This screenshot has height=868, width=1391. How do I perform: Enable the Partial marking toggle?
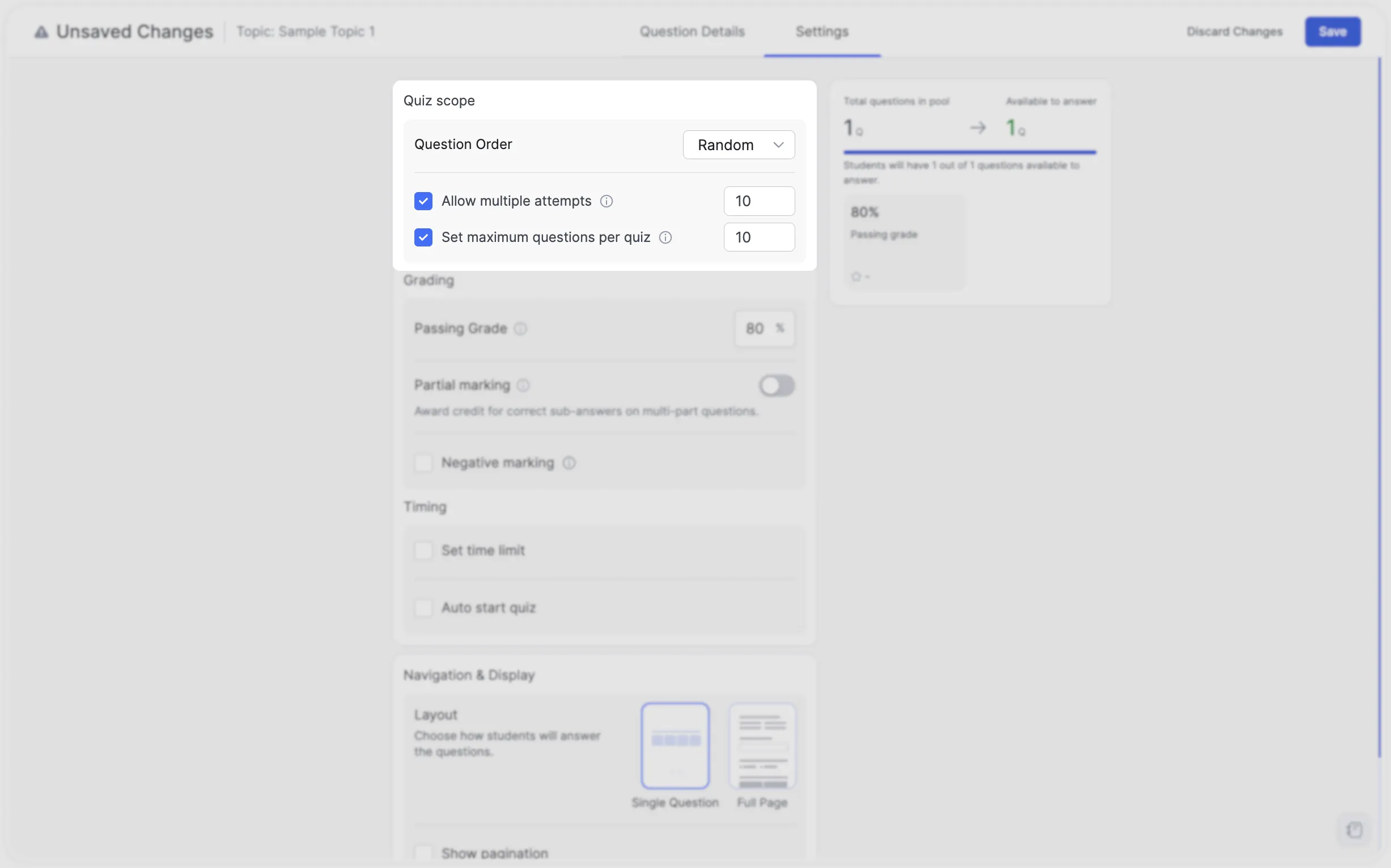(777, 386)
